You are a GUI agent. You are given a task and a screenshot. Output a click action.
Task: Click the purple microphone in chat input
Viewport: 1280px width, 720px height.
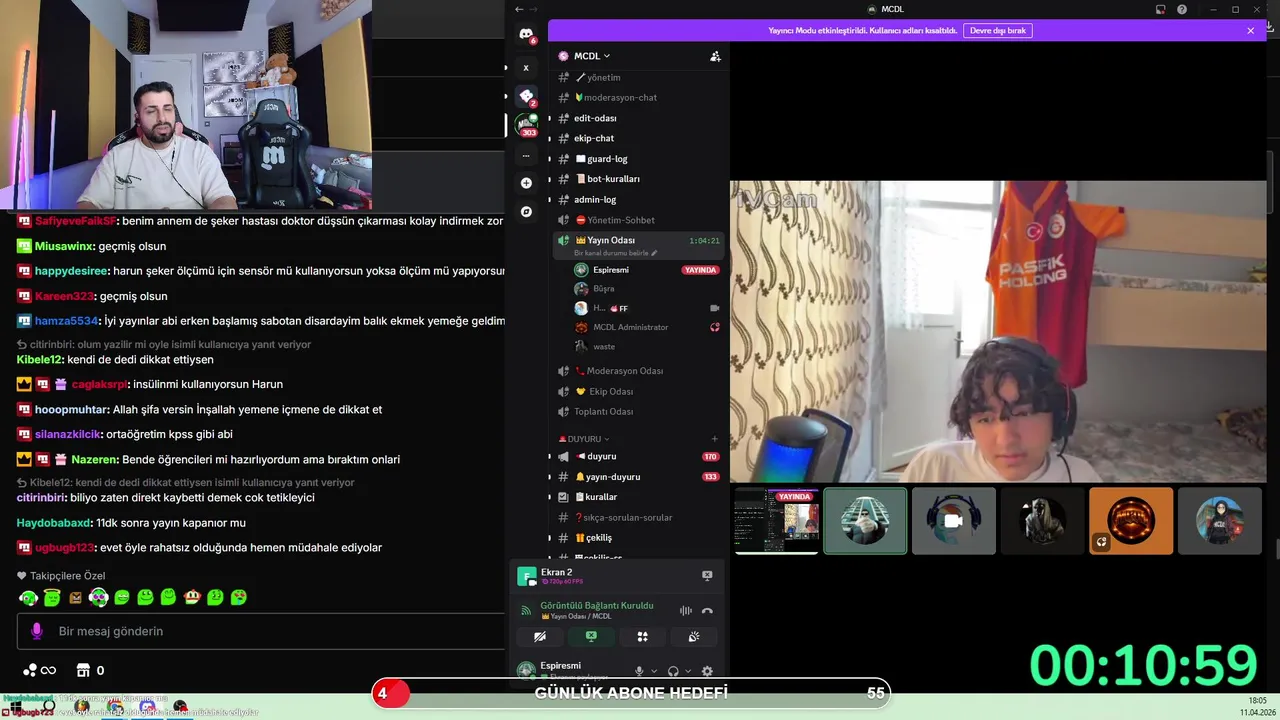point(37,631)
